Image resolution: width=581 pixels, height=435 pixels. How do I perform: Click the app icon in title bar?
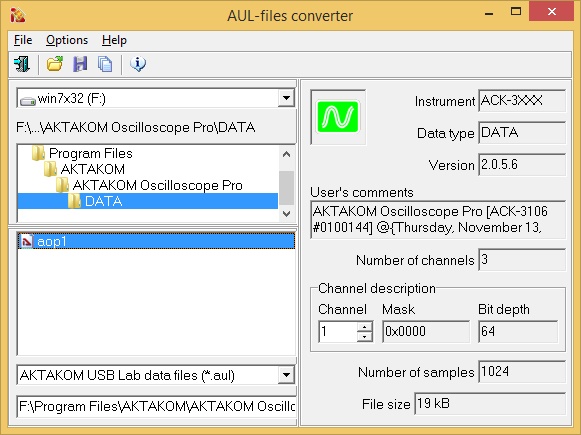[x=17, y=15]
